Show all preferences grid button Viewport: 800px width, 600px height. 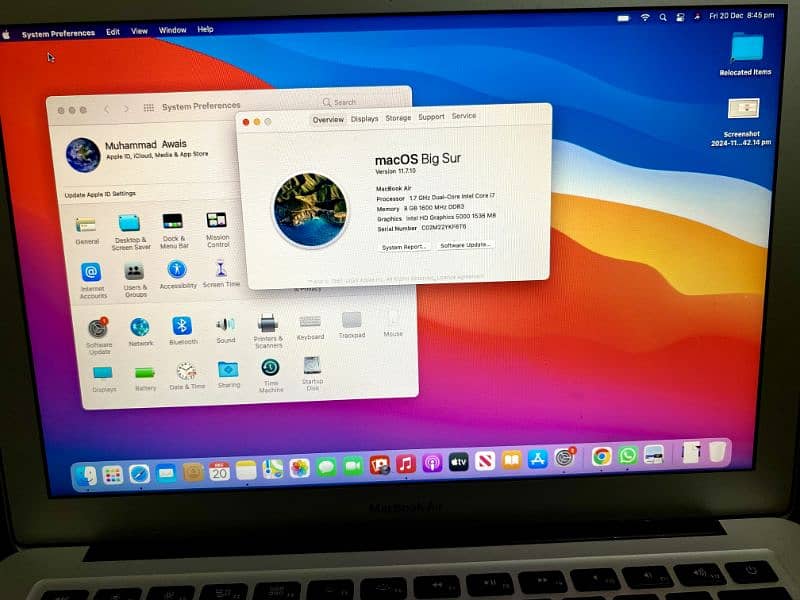pos(149,108)
